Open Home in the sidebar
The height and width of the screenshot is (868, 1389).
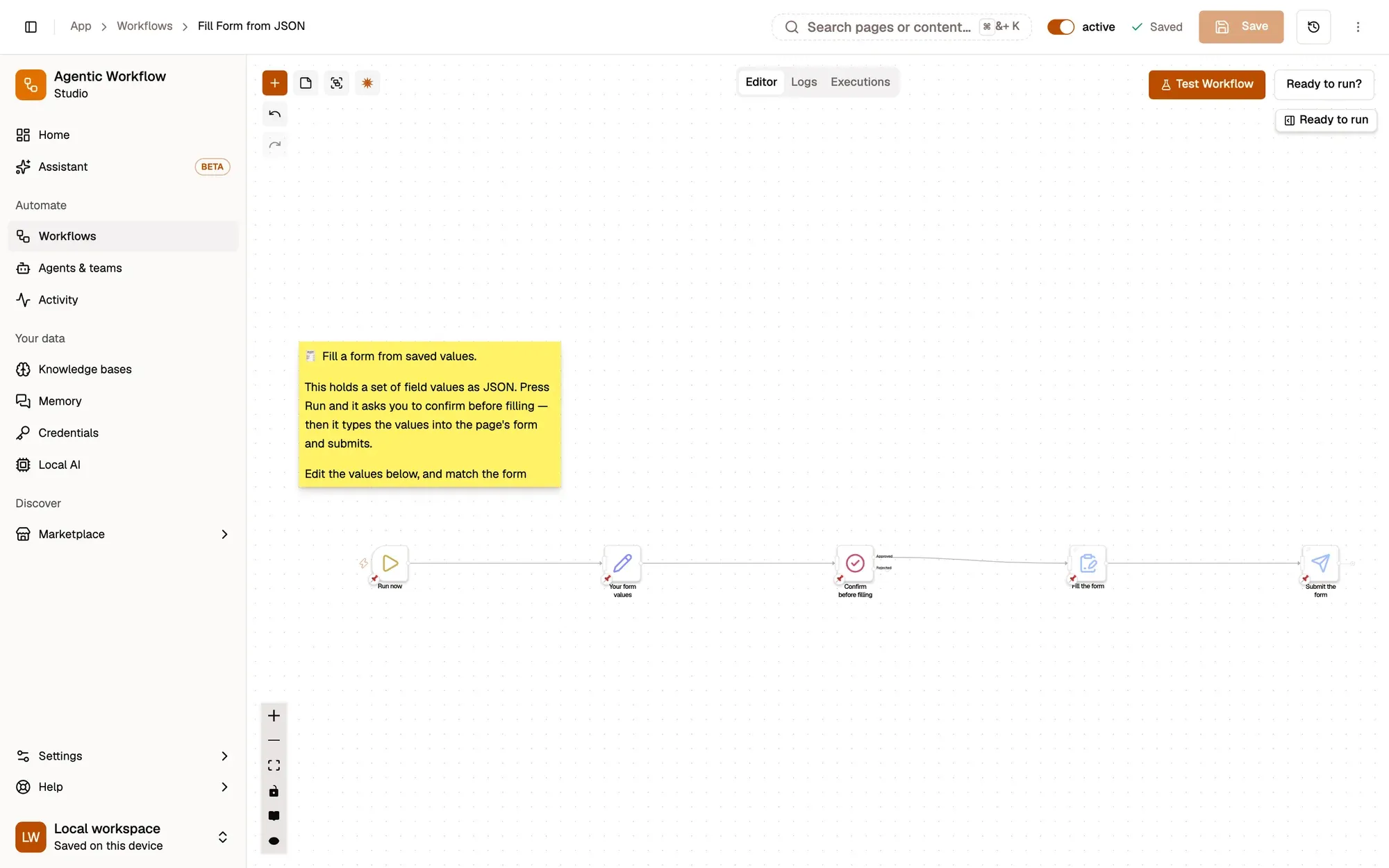(123, 135)
